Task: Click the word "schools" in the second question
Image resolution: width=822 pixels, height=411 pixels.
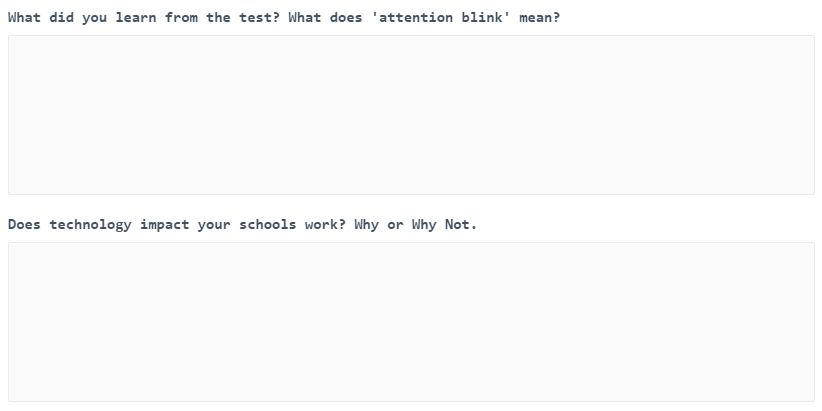Action: tap(267, 224)
